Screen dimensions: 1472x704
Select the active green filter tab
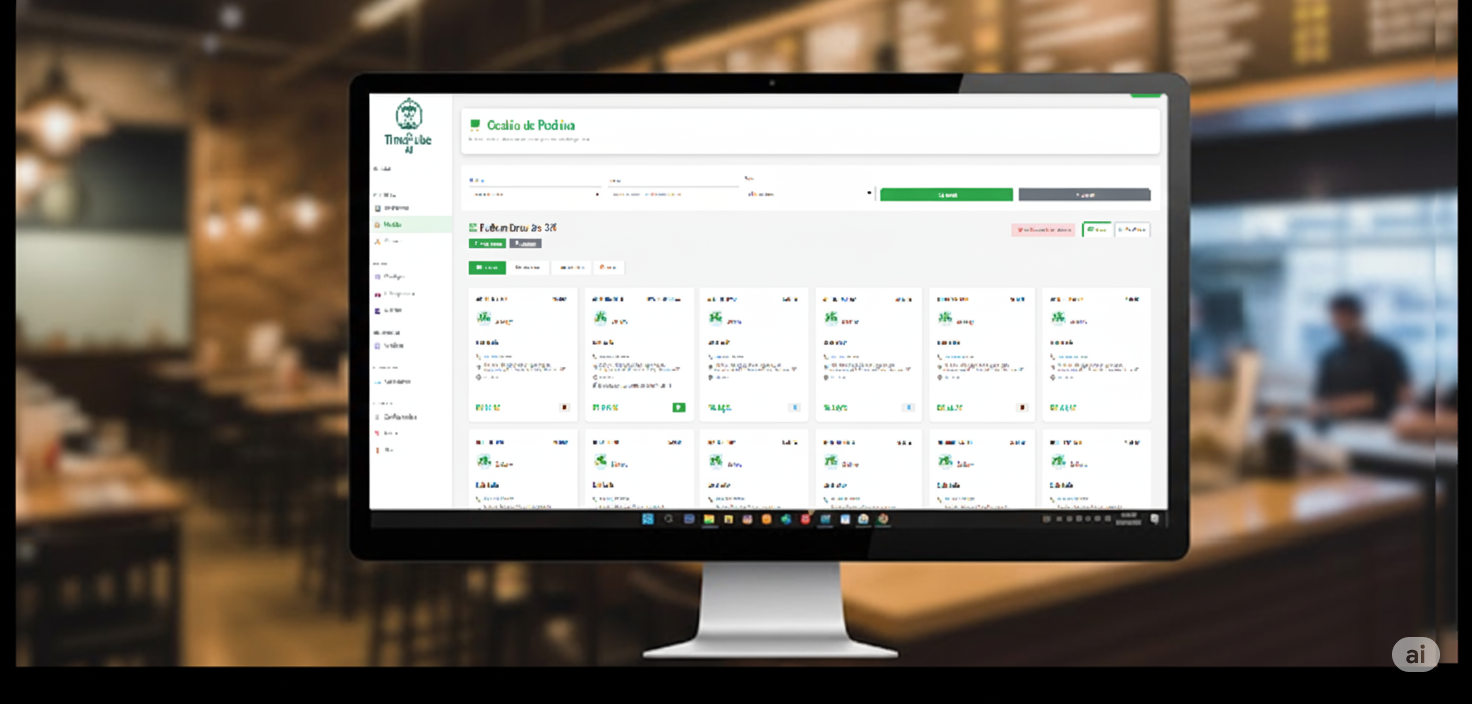(x=487, y=268)
